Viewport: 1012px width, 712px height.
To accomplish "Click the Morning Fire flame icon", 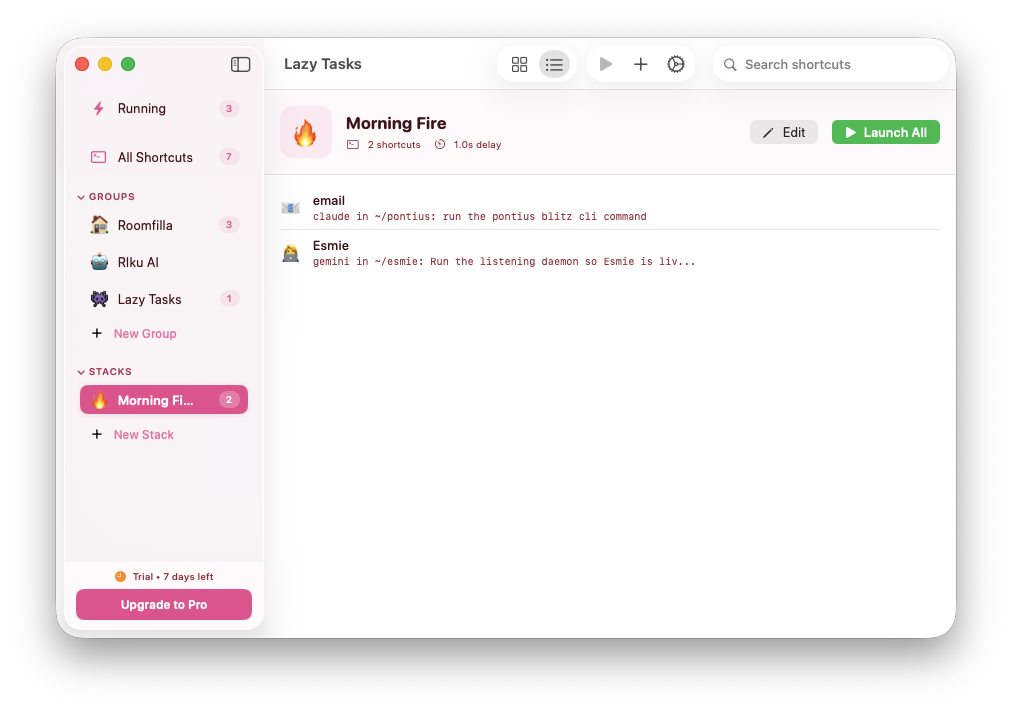I will point(98,399).
